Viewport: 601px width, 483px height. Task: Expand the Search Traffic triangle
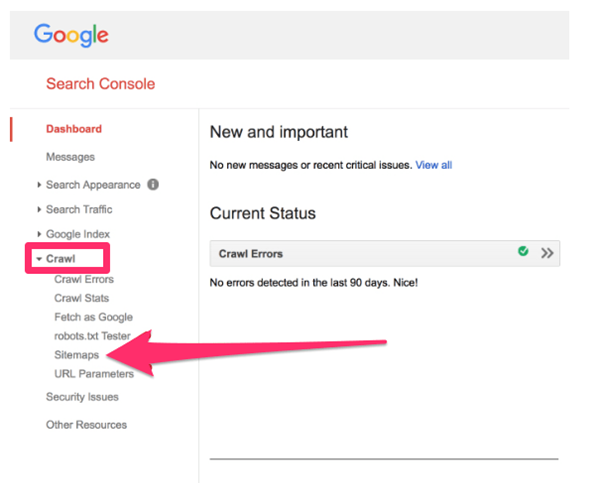pyautogui.click(x=39, y=209)
